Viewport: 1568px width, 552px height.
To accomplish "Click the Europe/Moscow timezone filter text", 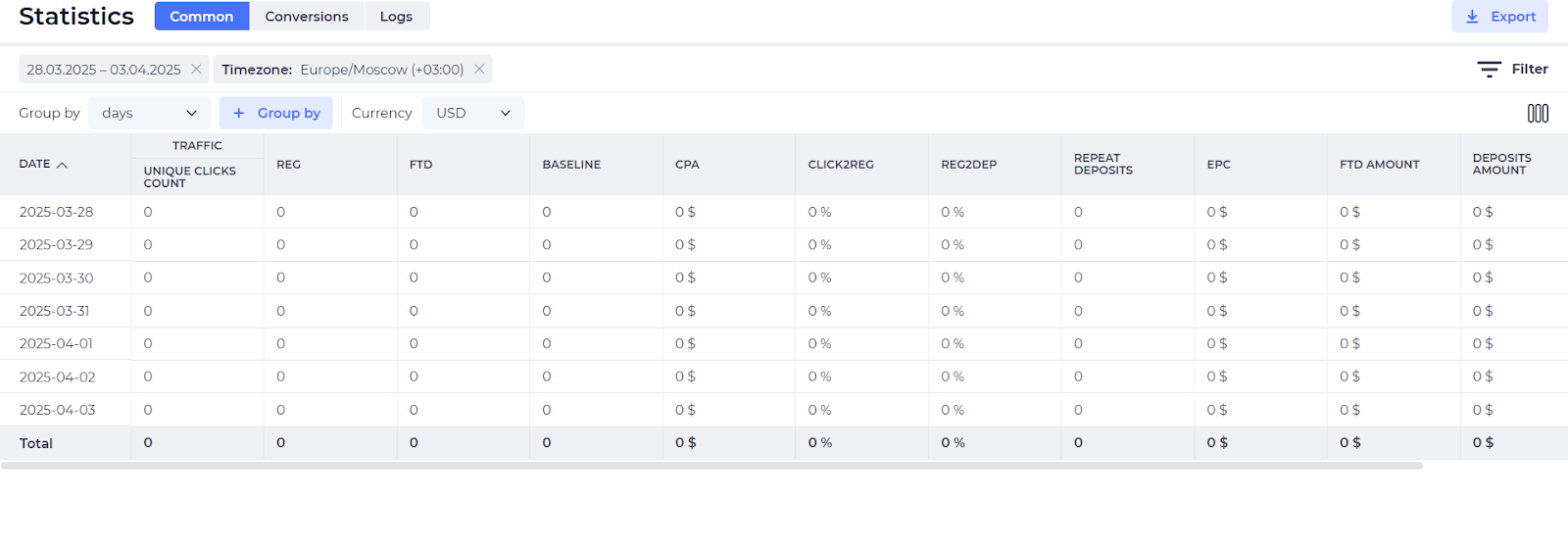I will click(x=381, y=70).
